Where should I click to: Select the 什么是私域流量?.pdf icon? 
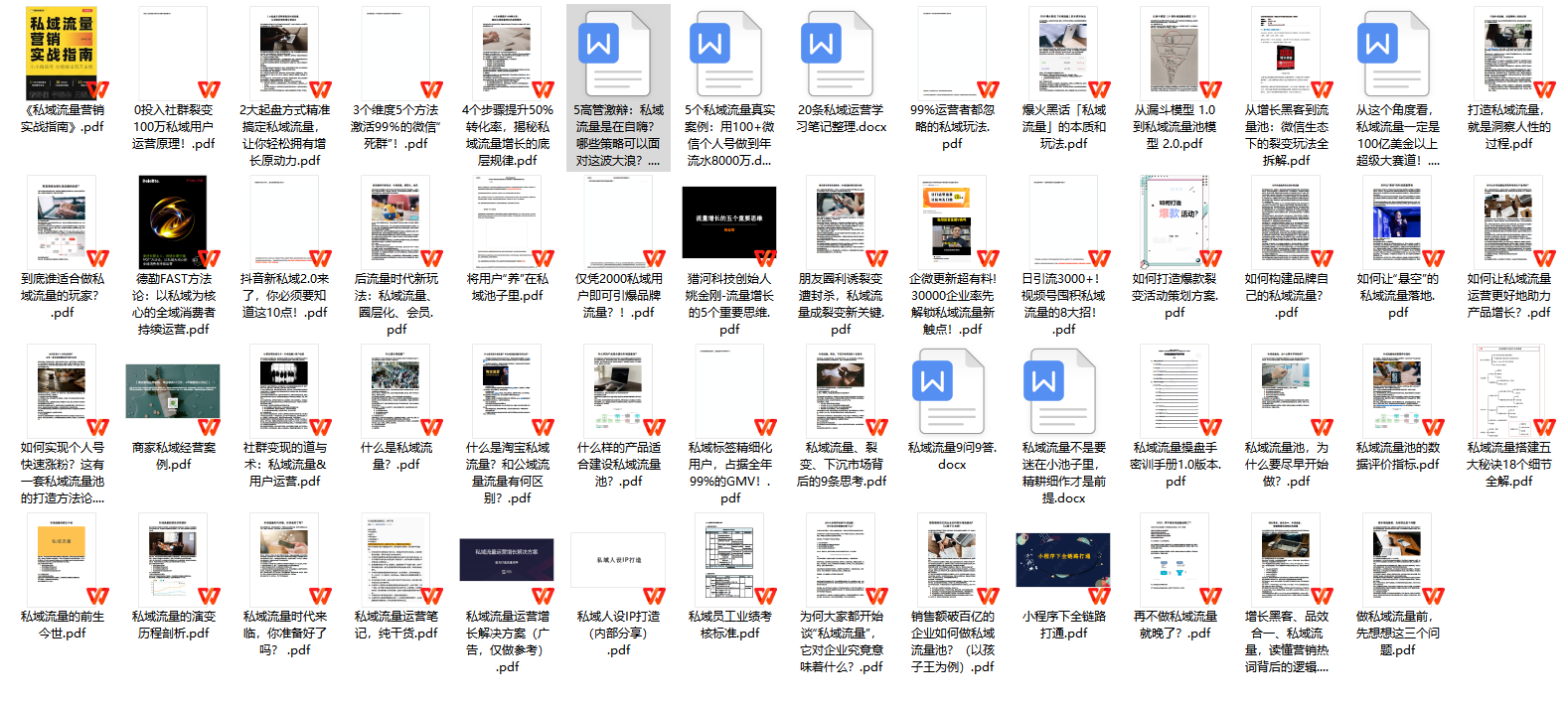pos(395,389)
